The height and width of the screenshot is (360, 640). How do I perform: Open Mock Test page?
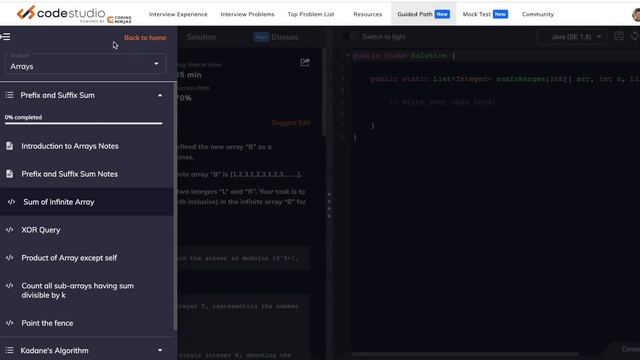coord(485,14)
